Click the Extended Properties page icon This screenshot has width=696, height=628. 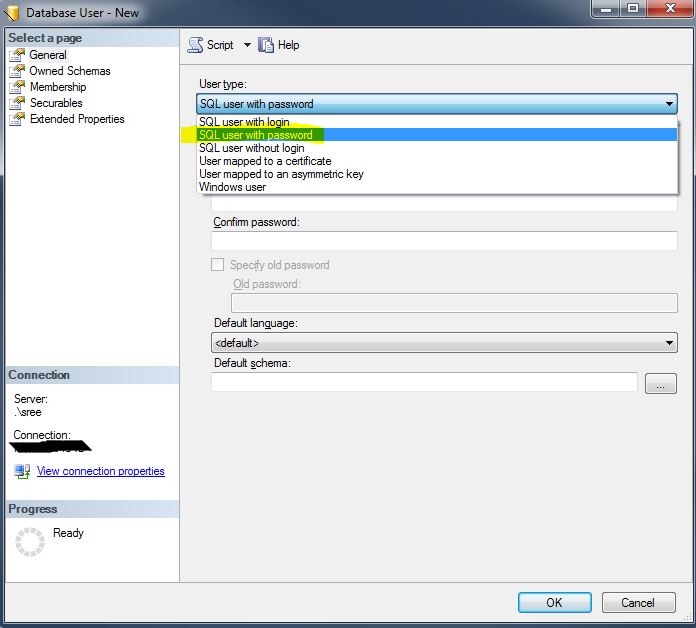[17, 119]
